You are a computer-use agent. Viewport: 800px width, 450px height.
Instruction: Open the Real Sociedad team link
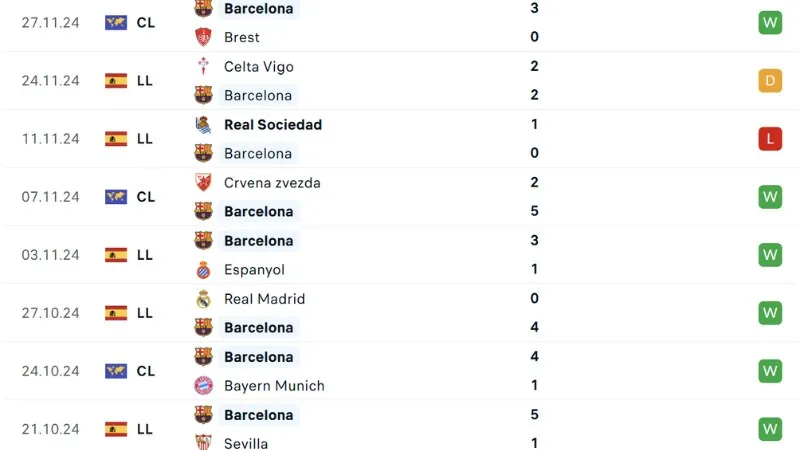coord(273,125)
